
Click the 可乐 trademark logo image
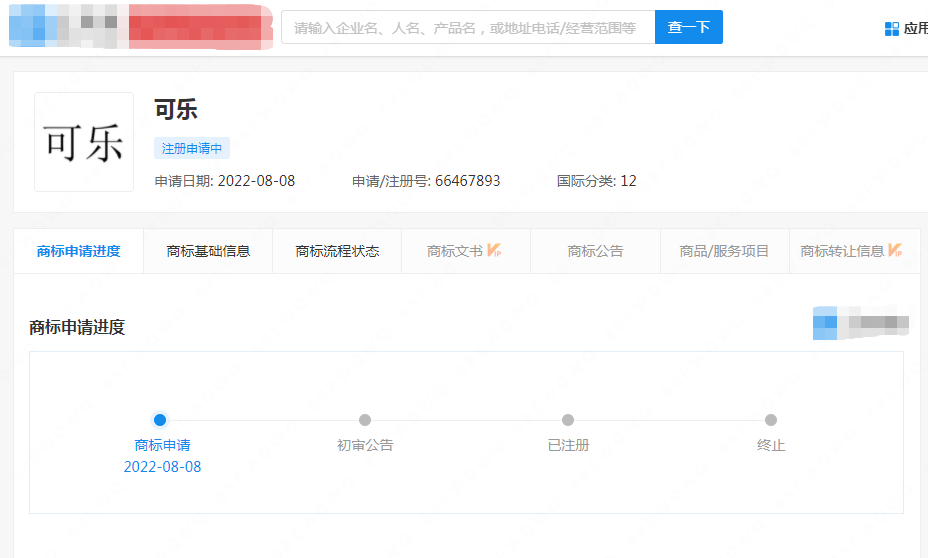tap(84, 142)
